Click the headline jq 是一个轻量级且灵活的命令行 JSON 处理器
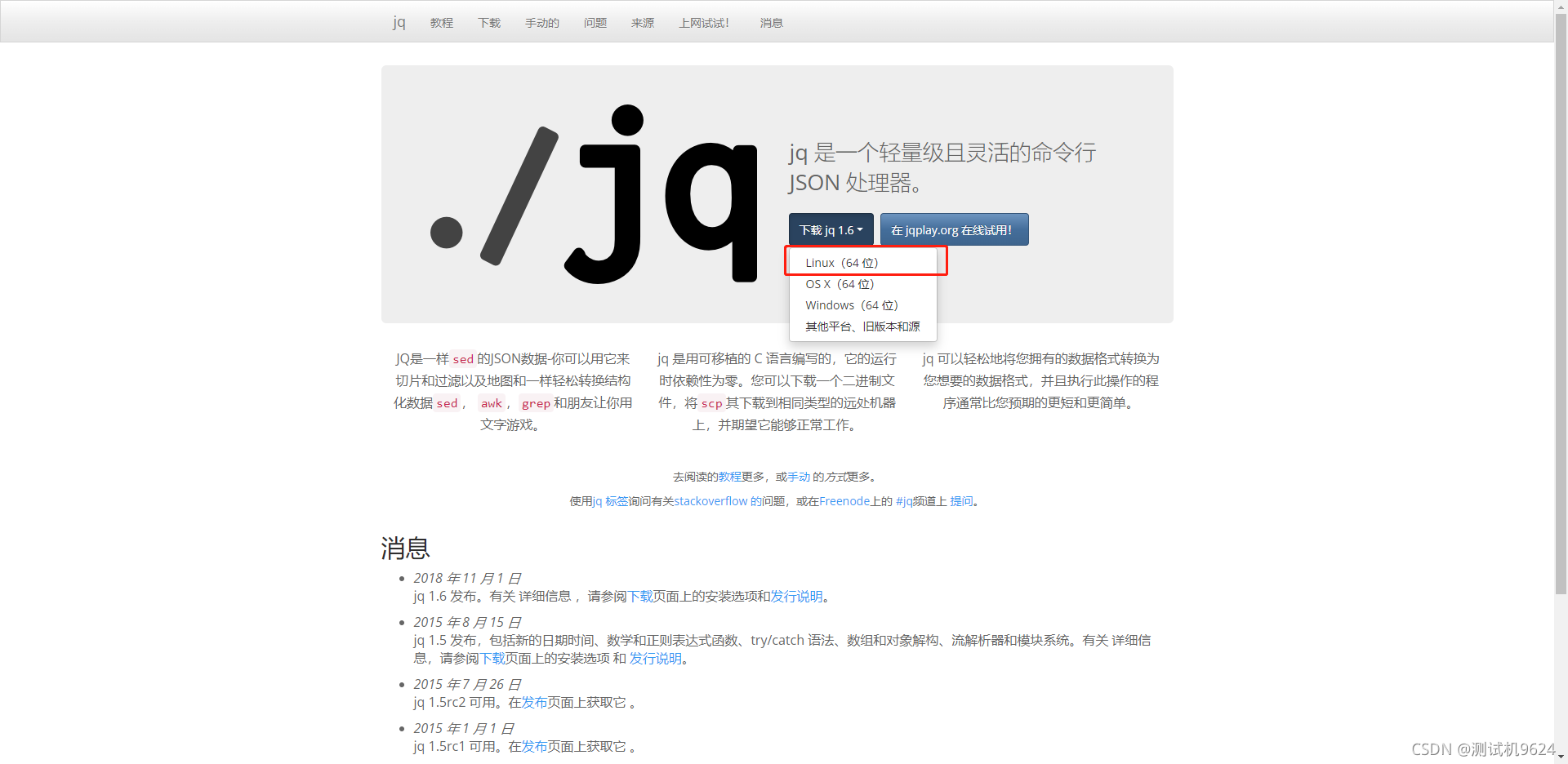Screen dimensions: 1568x764 [x=942, y=167]
